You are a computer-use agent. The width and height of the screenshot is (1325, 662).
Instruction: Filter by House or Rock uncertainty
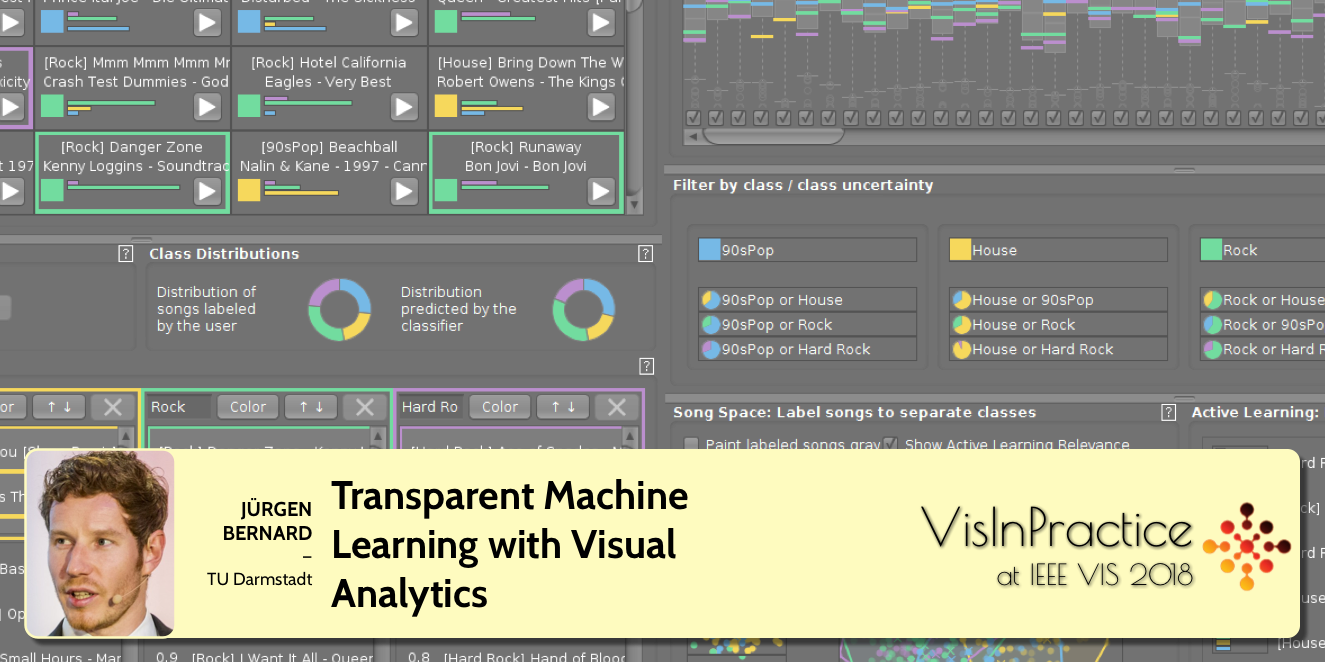tap(1058, 325)
